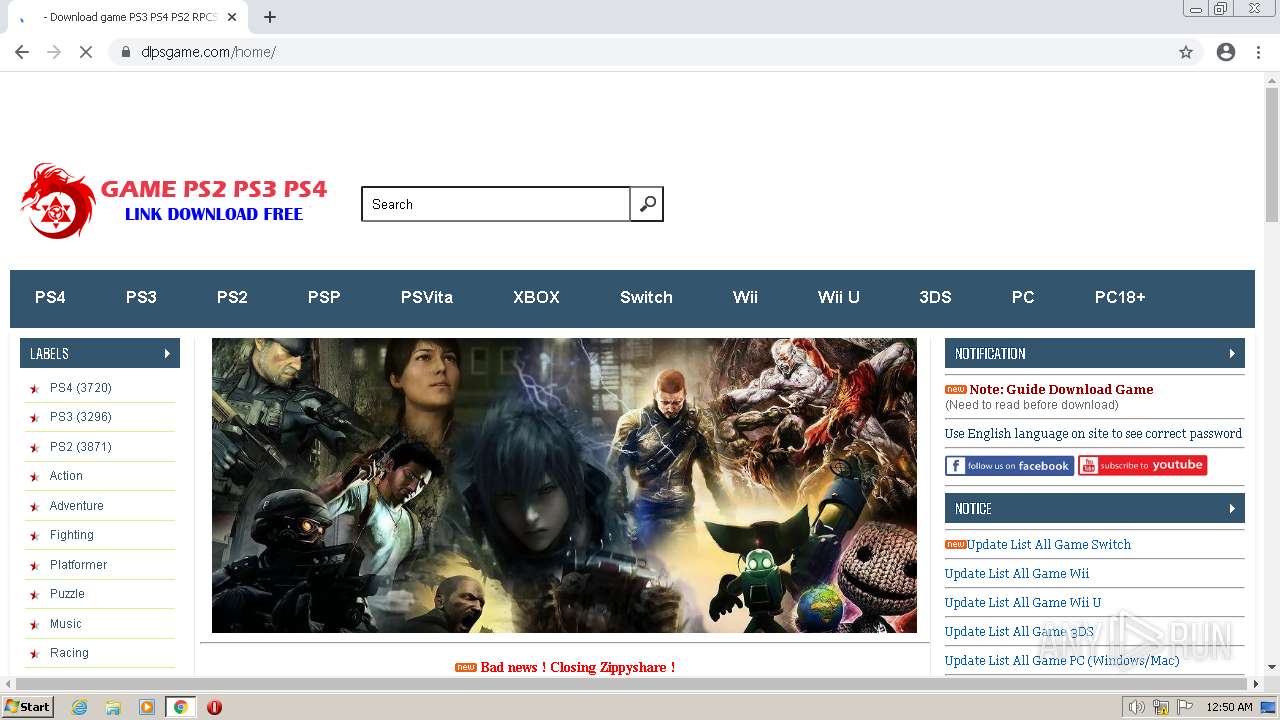
Task: Expand the NOTICE panel arrow
Action: (1232, 509)
